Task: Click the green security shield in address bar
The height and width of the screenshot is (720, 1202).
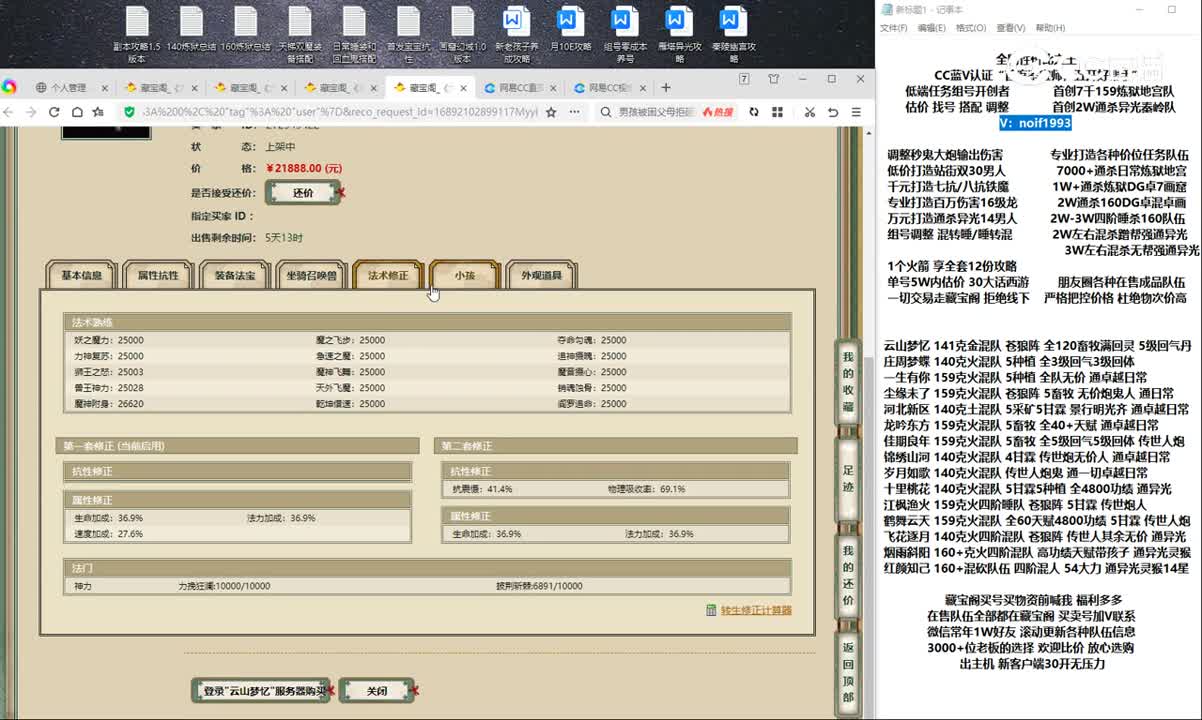Action: (130, 112)
